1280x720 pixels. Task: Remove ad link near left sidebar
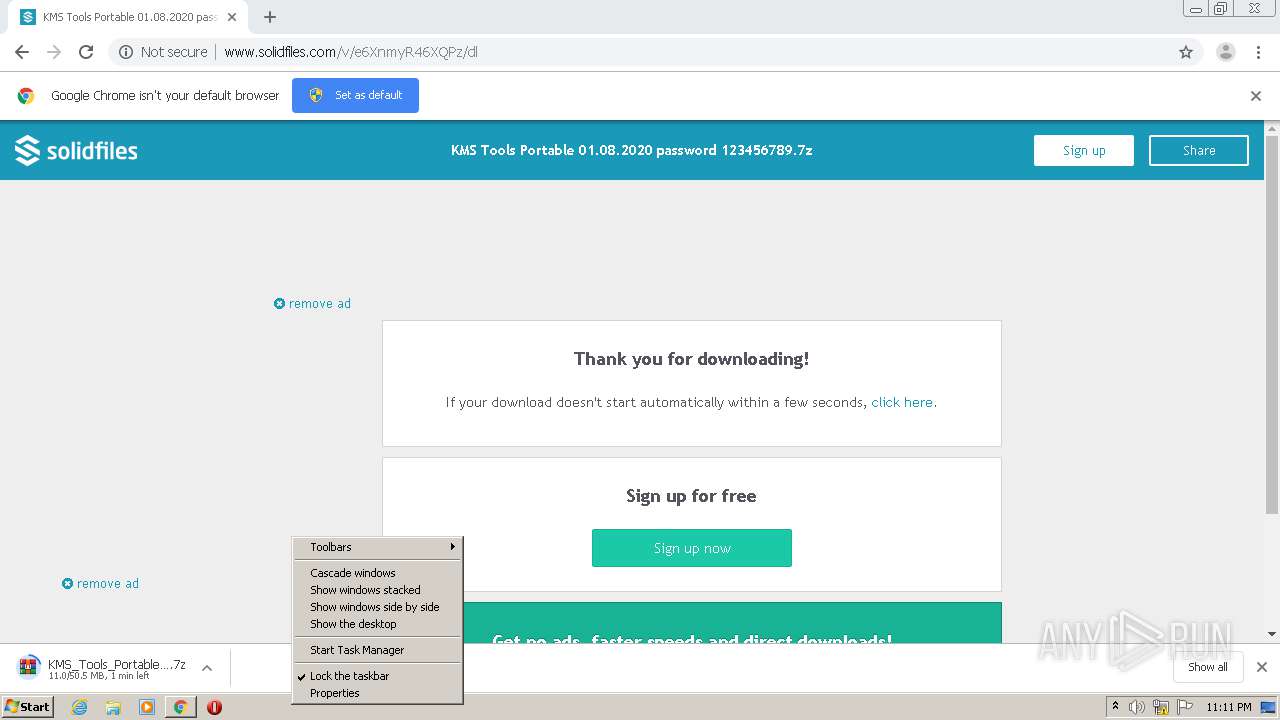pos(100,584)
